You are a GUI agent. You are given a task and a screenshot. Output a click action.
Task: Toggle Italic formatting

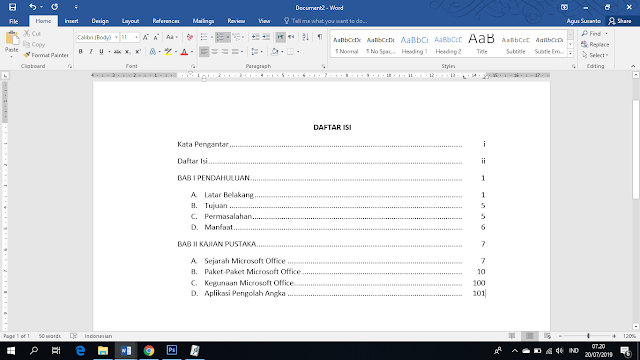point(91,52)
